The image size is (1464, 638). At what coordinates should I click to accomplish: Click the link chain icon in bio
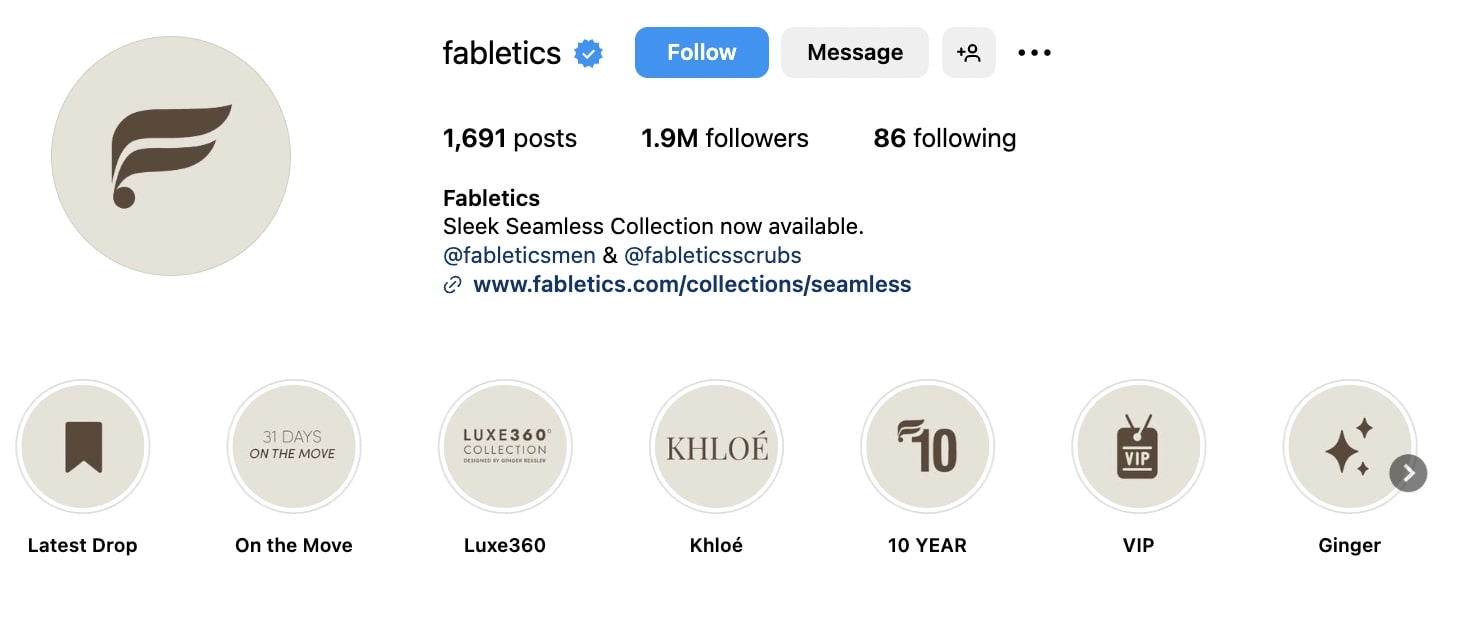point(452,284)
